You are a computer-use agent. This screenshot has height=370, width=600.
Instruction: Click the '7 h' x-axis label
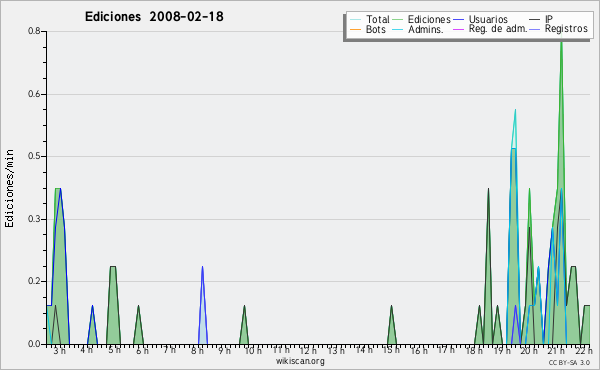pyautogui.click(x=170, y=350)
